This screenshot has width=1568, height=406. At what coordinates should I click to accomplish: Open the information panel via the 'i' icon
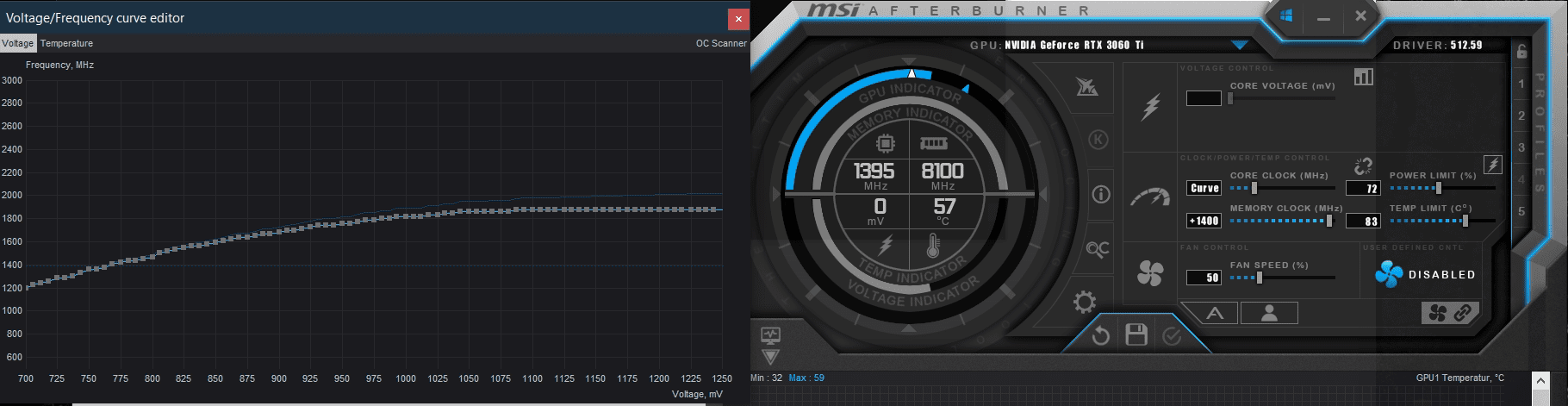[1101, 194]
